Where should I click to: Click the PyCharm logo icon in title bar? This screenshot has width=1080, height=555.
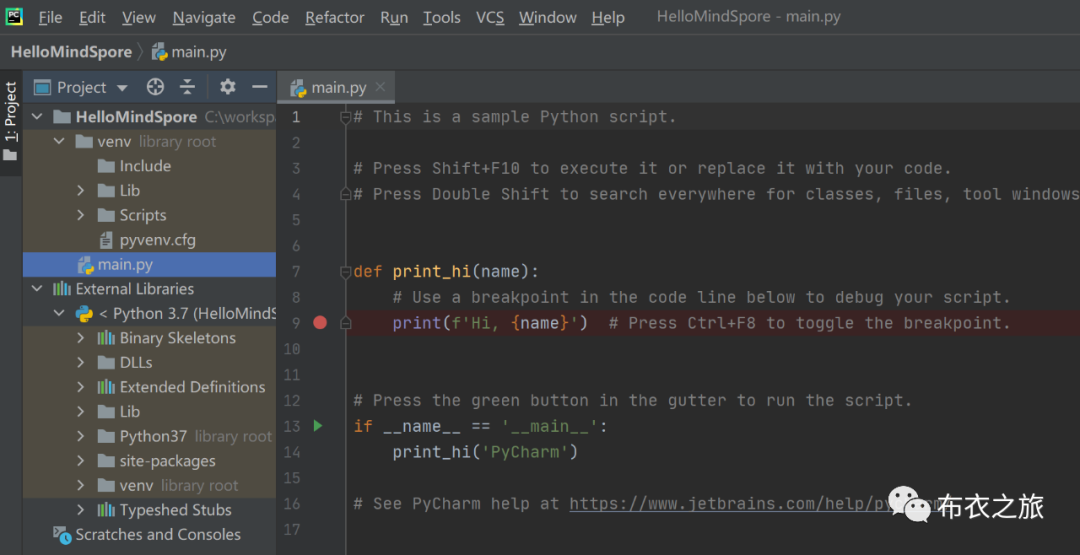coord(14,16)
